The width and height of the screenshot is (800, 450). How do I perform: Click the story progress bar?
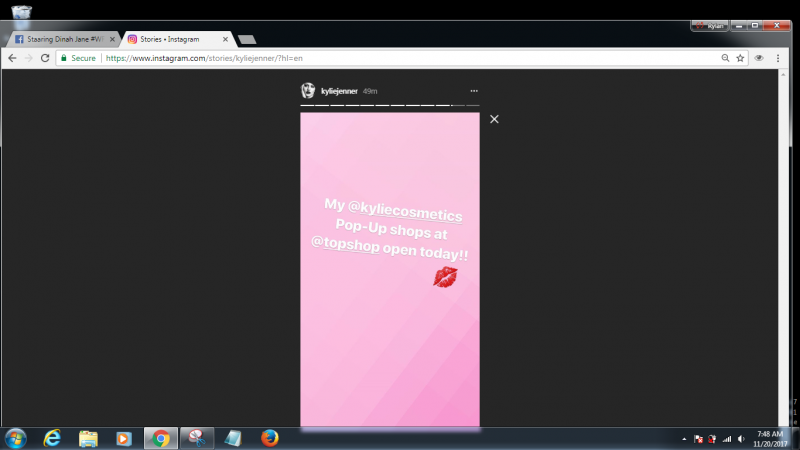390,105
